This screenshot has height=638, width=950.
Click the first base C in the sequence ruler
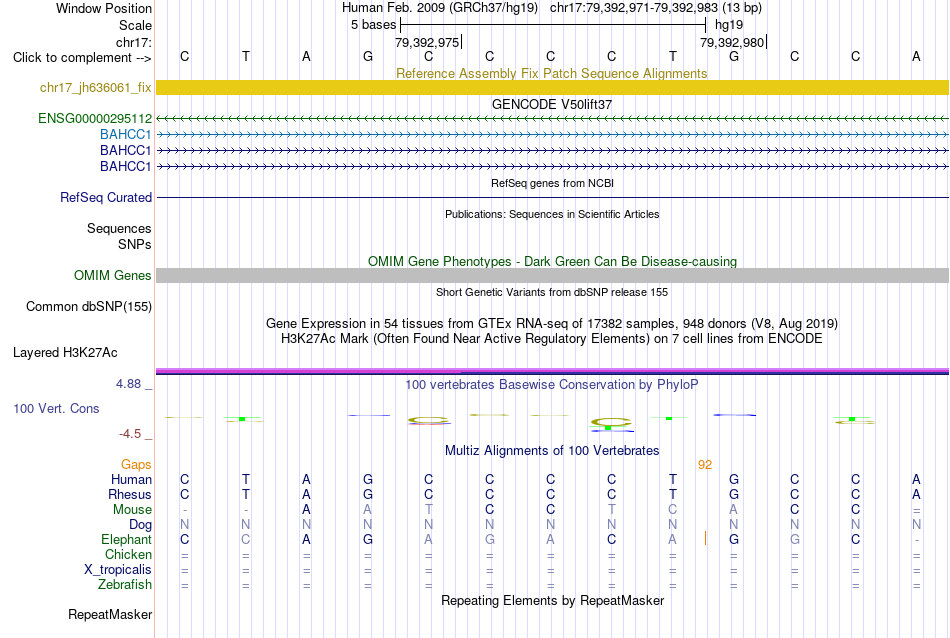point(185,56)
